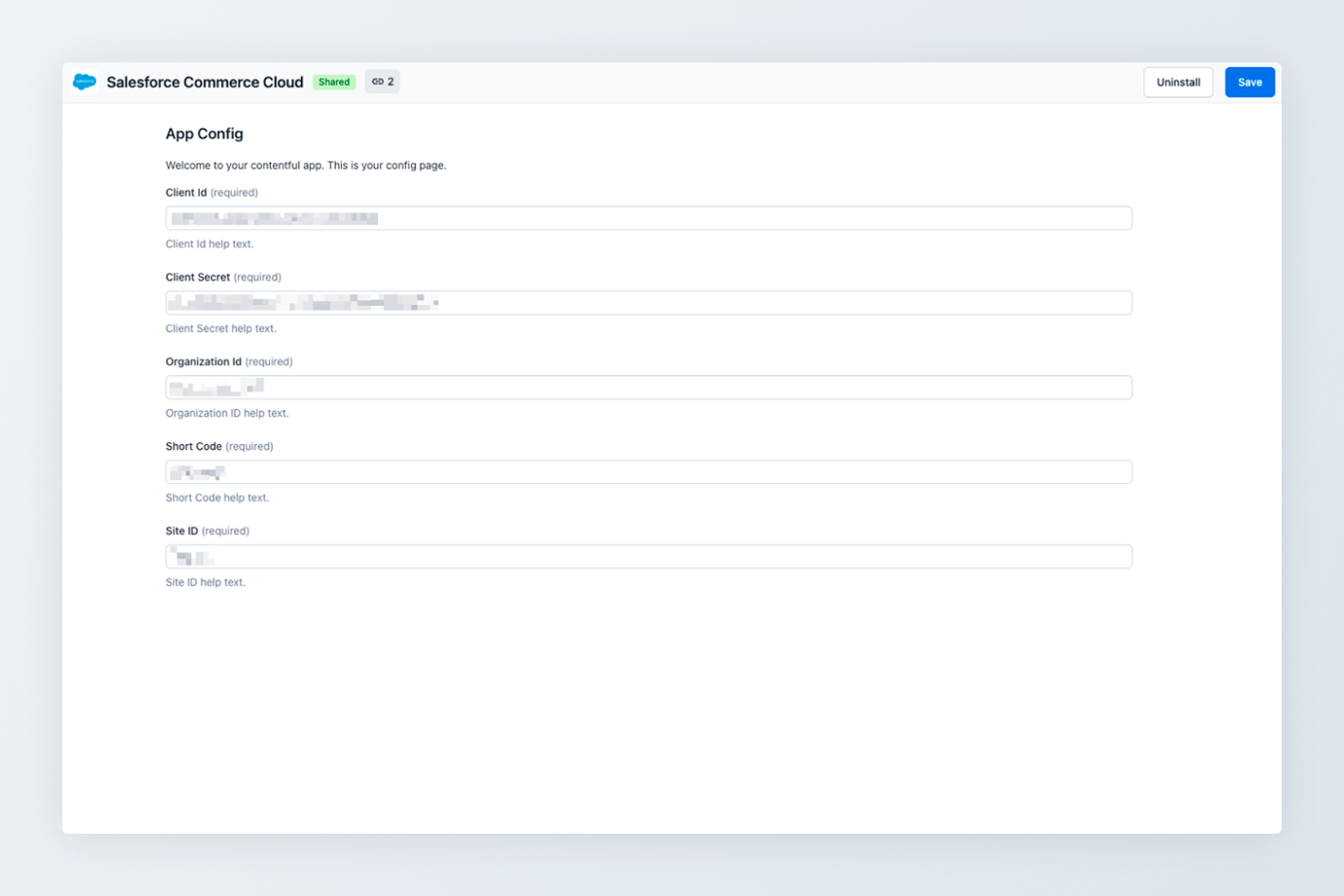Click the 'Client Secret help text.' note
This screenshot has width=1344, height=896.
(x=221, y=329)
